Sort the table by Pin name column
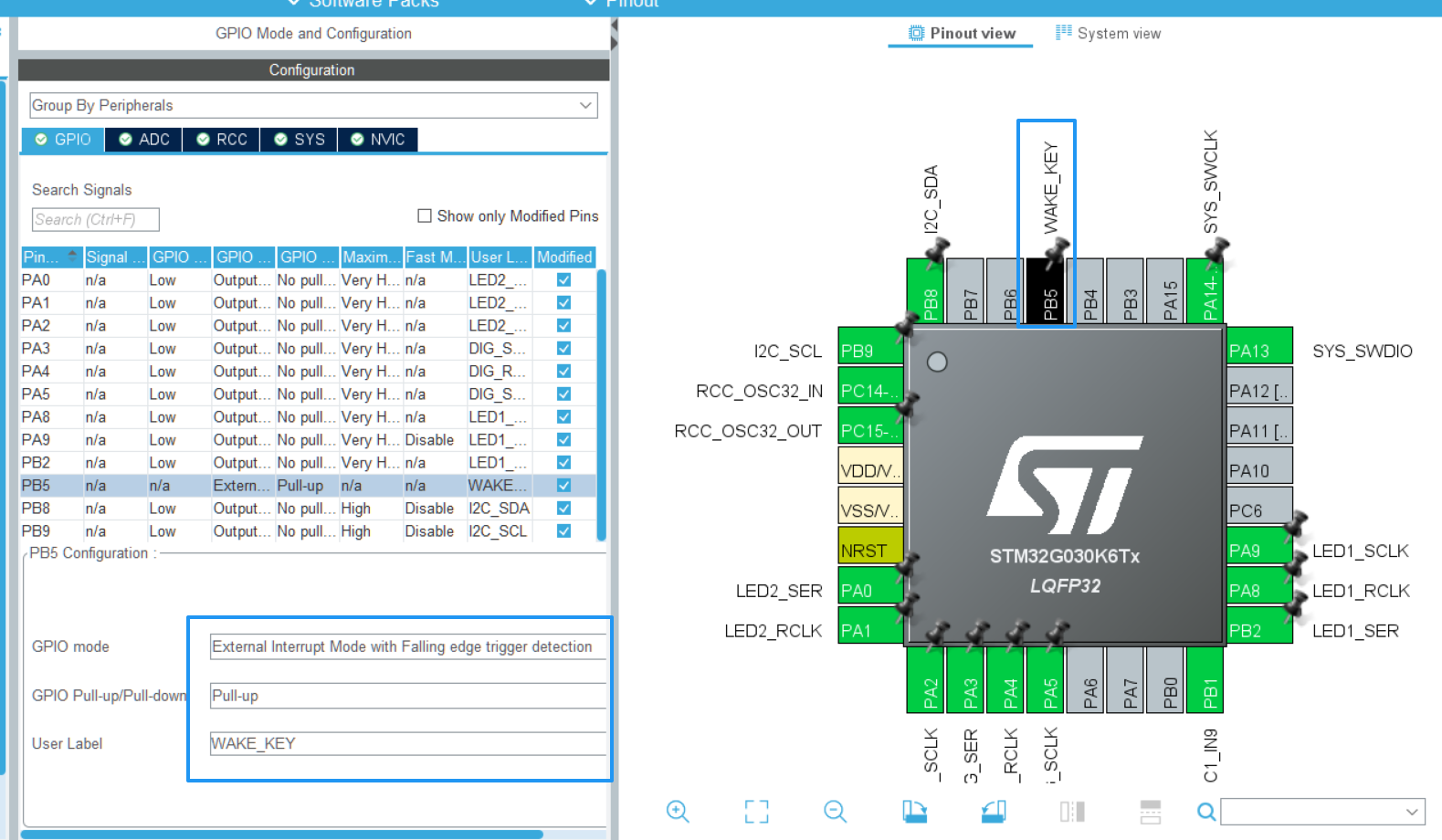The image size is (1442, 840). [52, 257]
